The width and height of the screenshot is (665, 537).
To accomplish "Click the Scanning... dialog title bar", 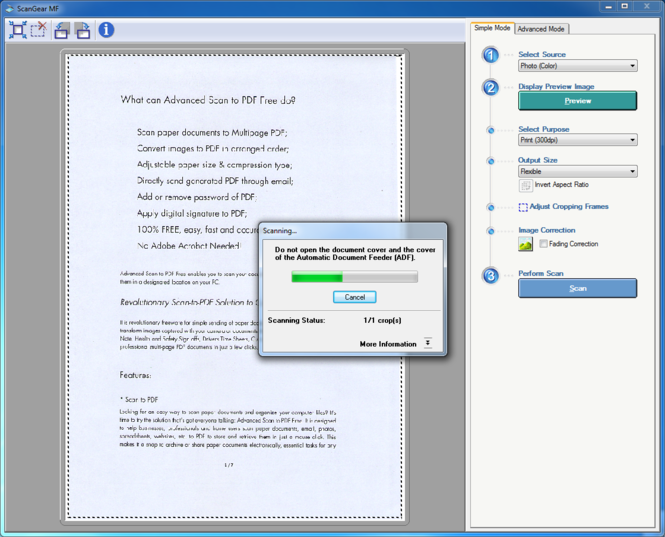I will click(353, 231).
